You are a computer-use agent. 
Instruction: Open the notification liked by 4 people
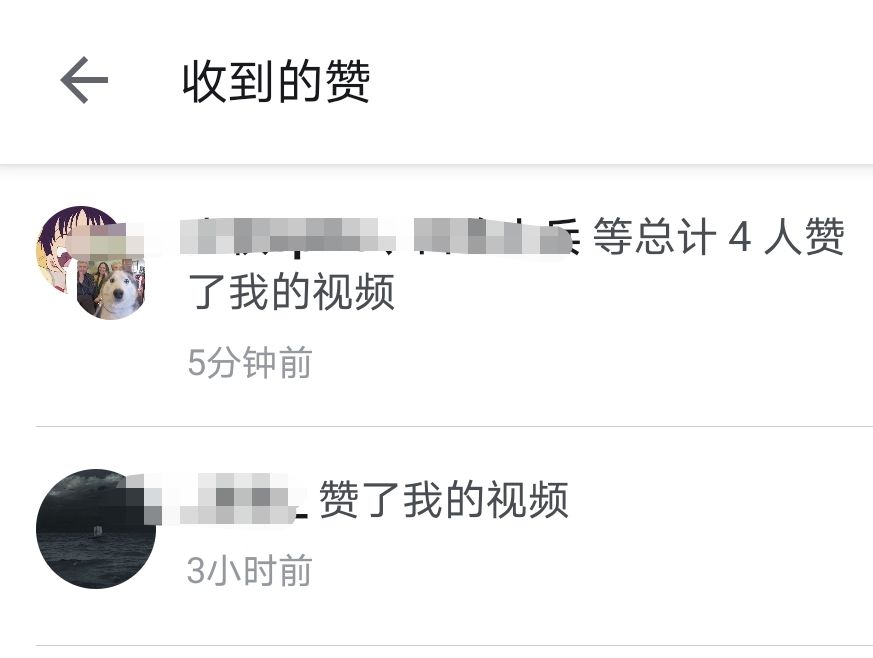[x=436, y=296]
